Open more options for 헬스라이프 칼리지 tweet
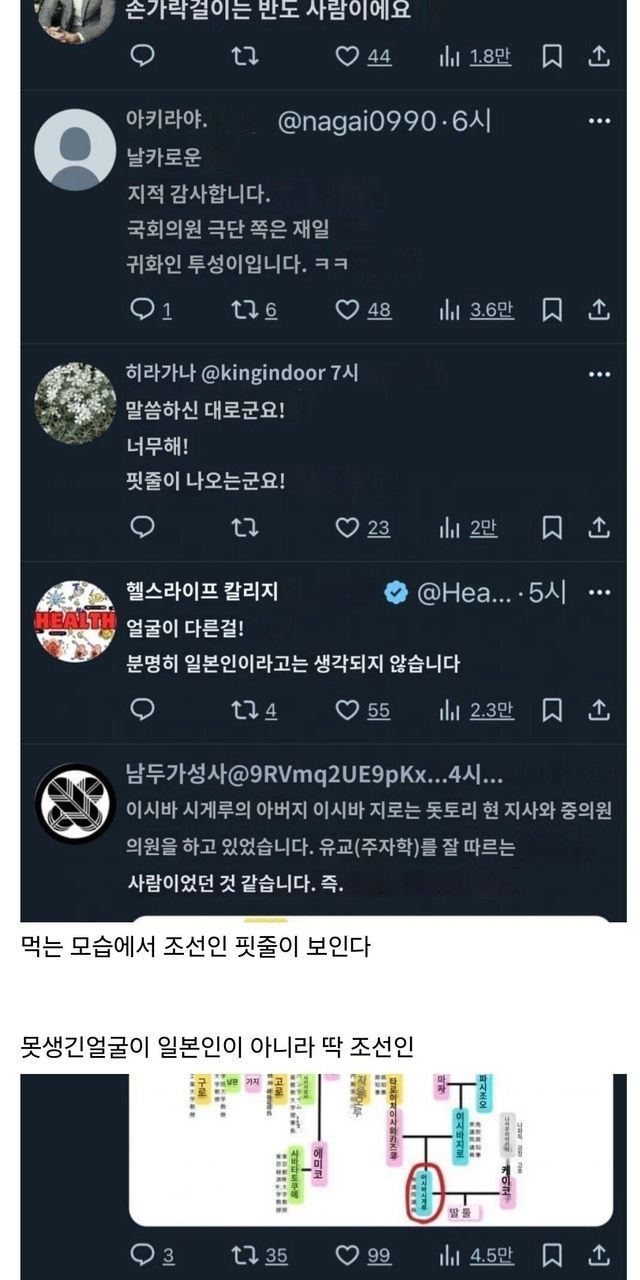This screenshot has width=640, height=1280. (x=599, y=592)
